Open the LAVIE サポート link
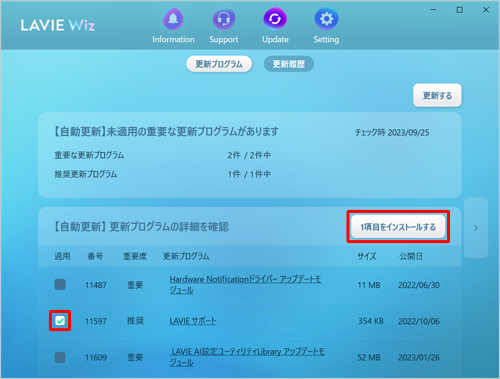This screenshot has height=379, width=500. 193,321
